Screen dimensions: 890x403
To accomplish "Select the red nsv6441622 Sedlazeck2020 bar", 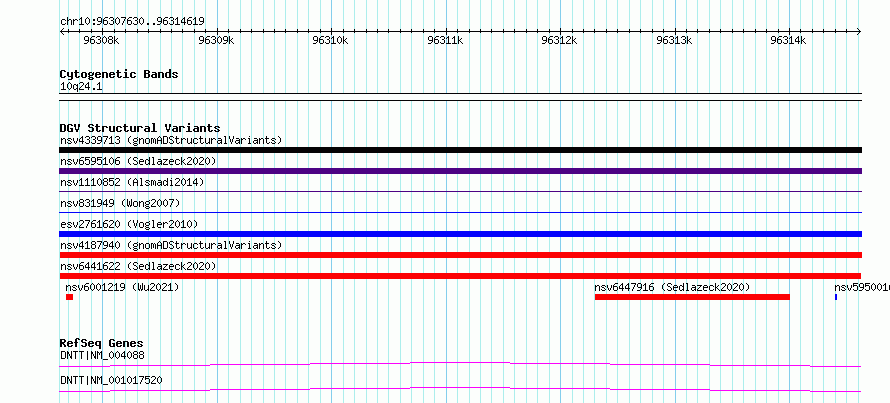I will [x=460, y=276].
